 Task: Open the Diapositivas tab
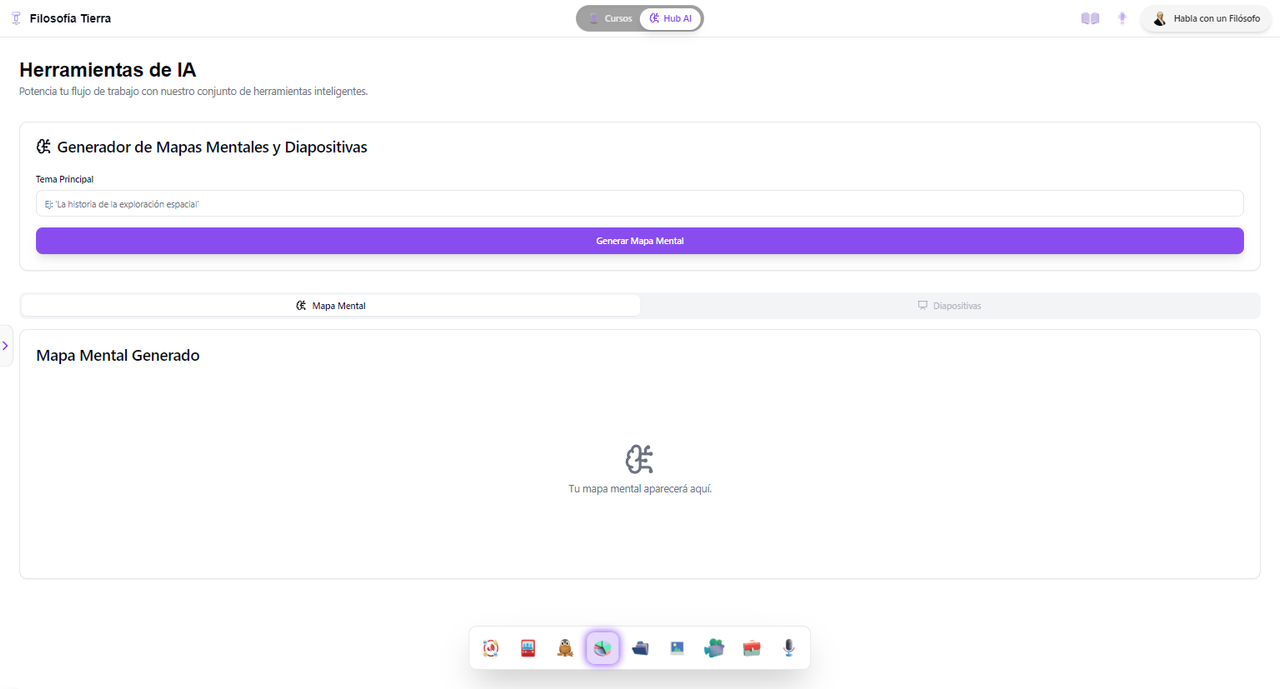click(949, 306)
